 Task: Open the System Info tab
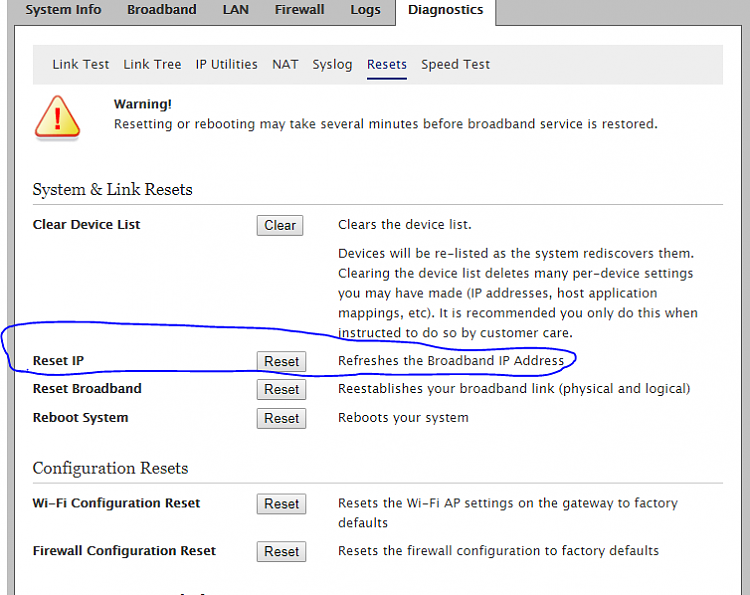(63, 10)
